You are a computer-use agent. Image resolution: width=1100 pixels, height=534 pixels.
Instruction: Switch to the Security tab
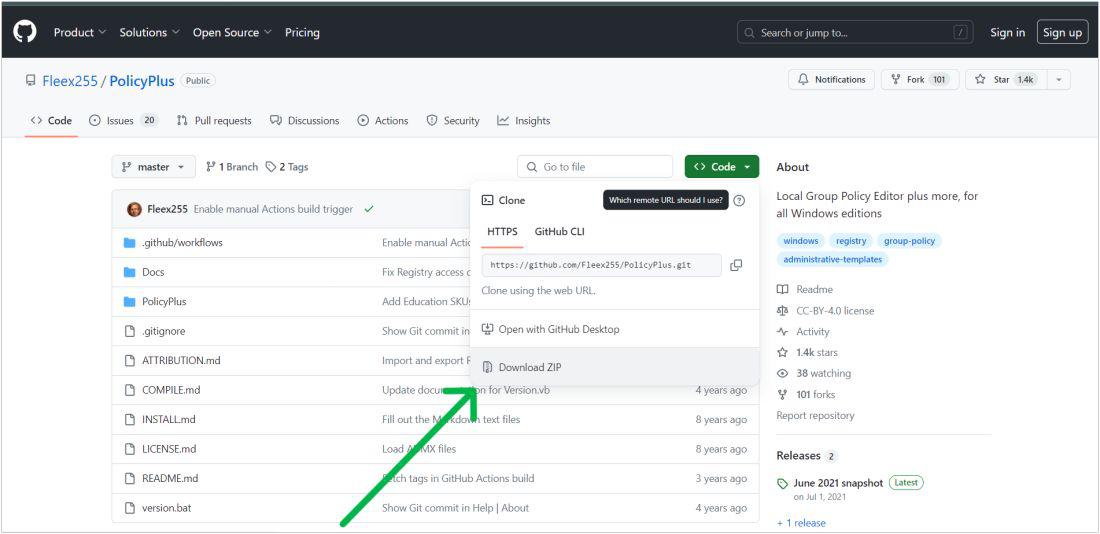point(453,121)
